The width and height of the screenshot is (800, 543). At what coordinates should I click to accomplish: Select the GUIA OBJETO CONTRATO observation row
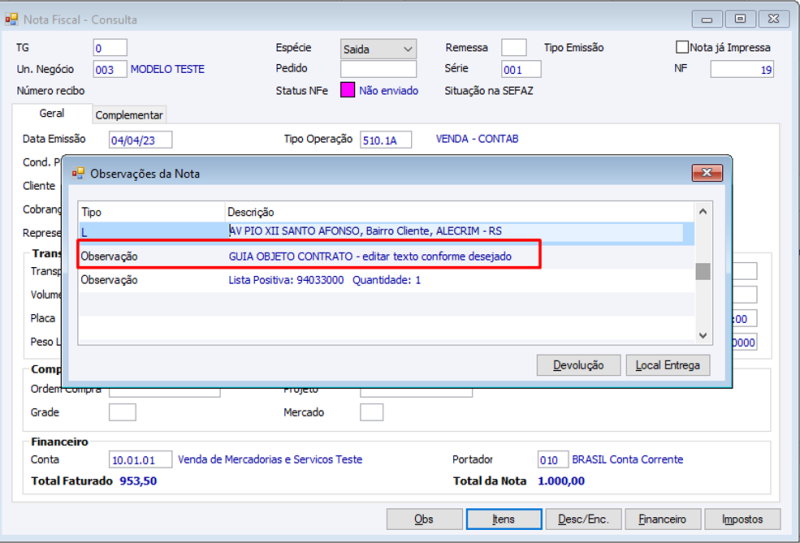pyautogui.click(x=386, y=256)
